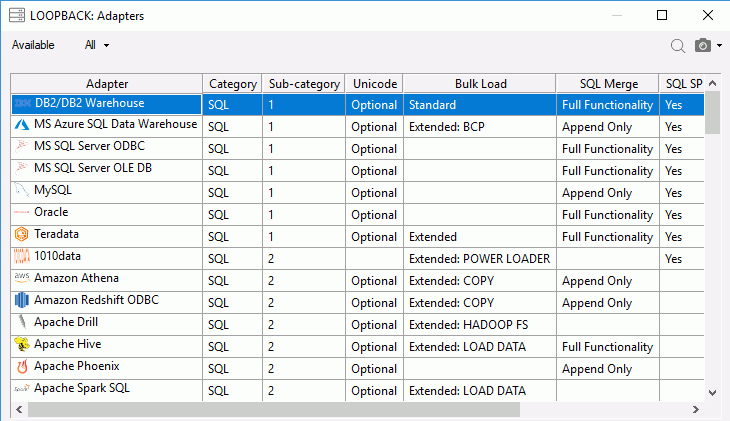Click the Amazon Redshift ODBC icon
730x421 pixels.
pyautogui.click(x=21, y=300)
